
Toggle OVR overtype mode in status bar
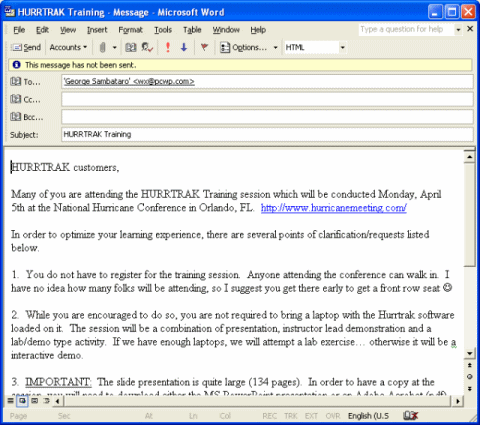click(x=333, y=416)
